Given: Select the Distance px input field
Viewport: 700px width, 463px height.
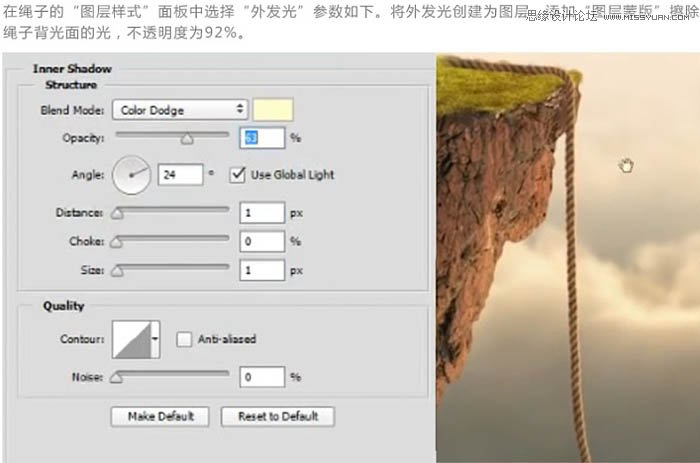Looking at the screenshot, I should click(x=261, y=213).
